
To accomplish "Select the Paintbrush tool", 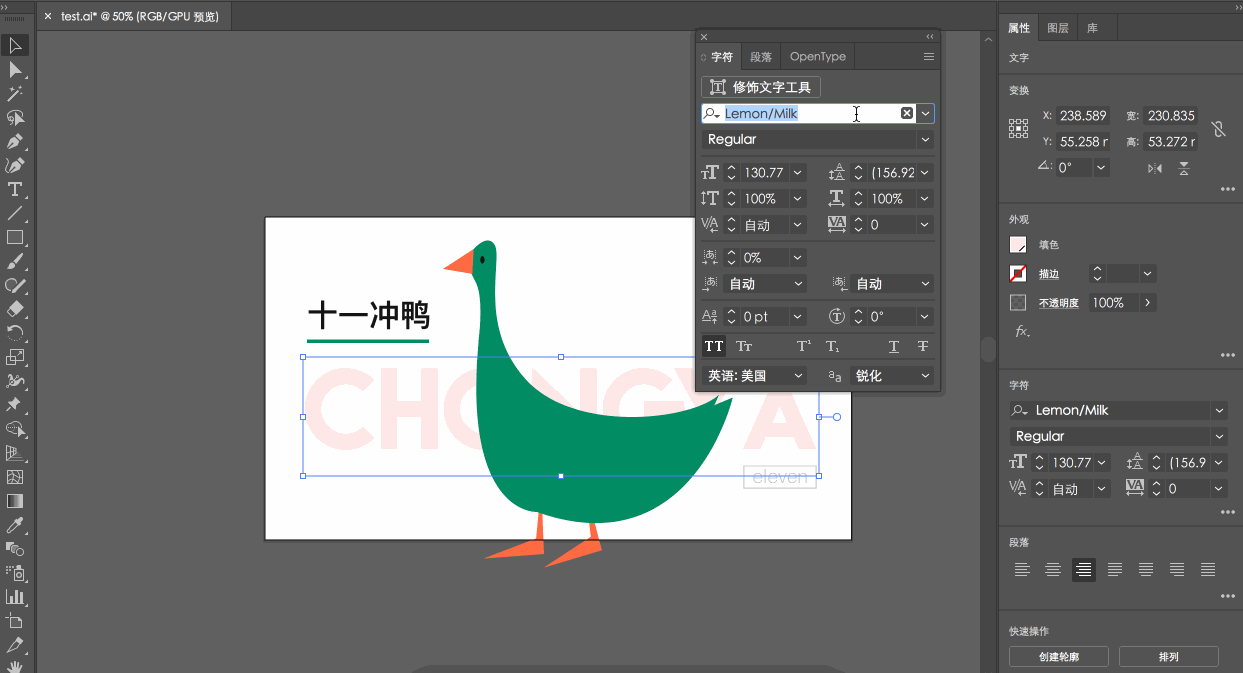I will coord(16,261).
